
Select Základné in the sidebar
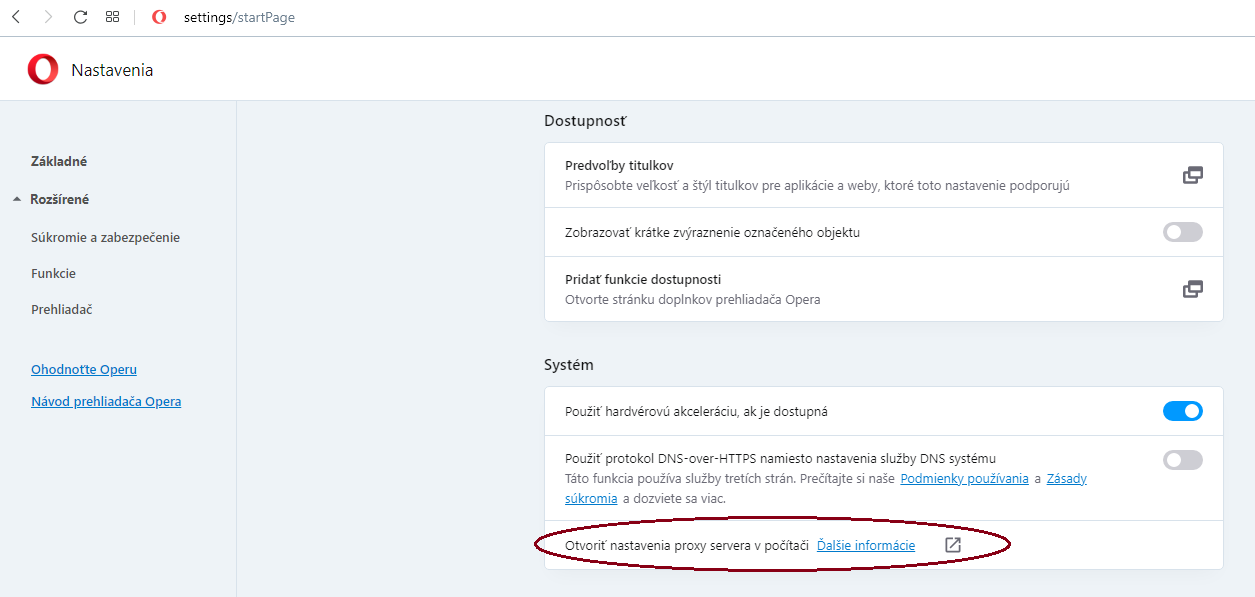[59, 161]
